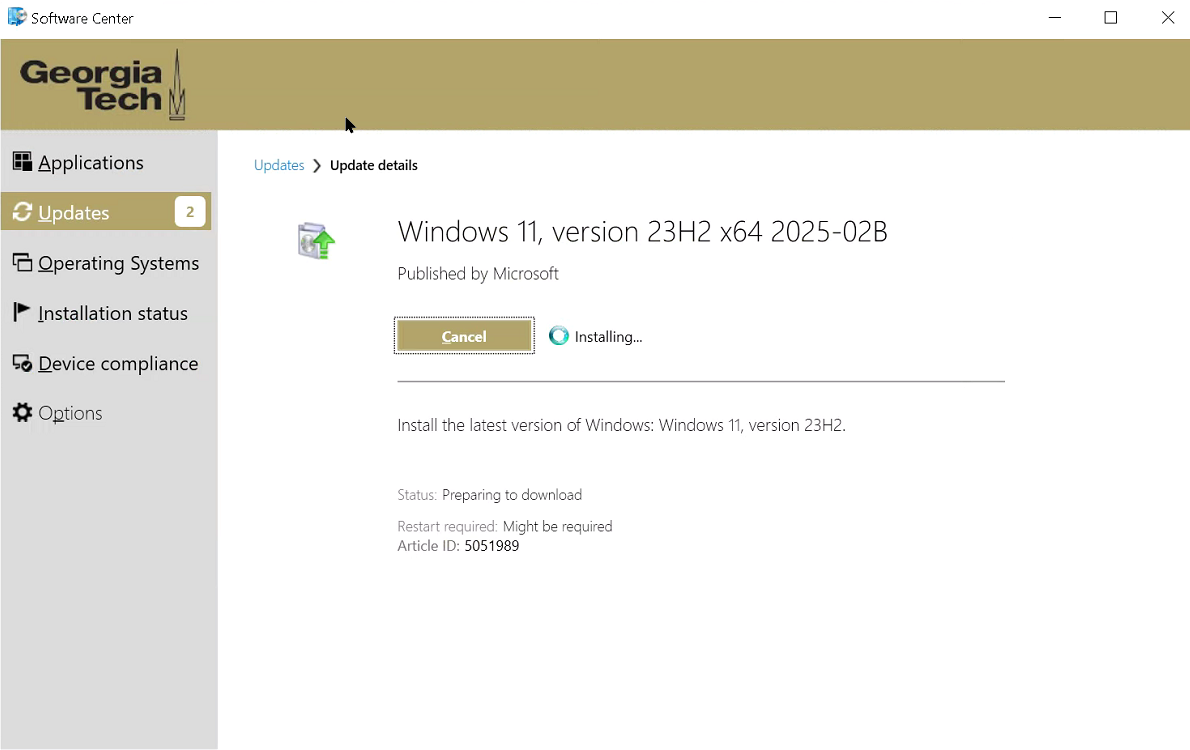Click the Software Center title bar icon

pos(16,17)
